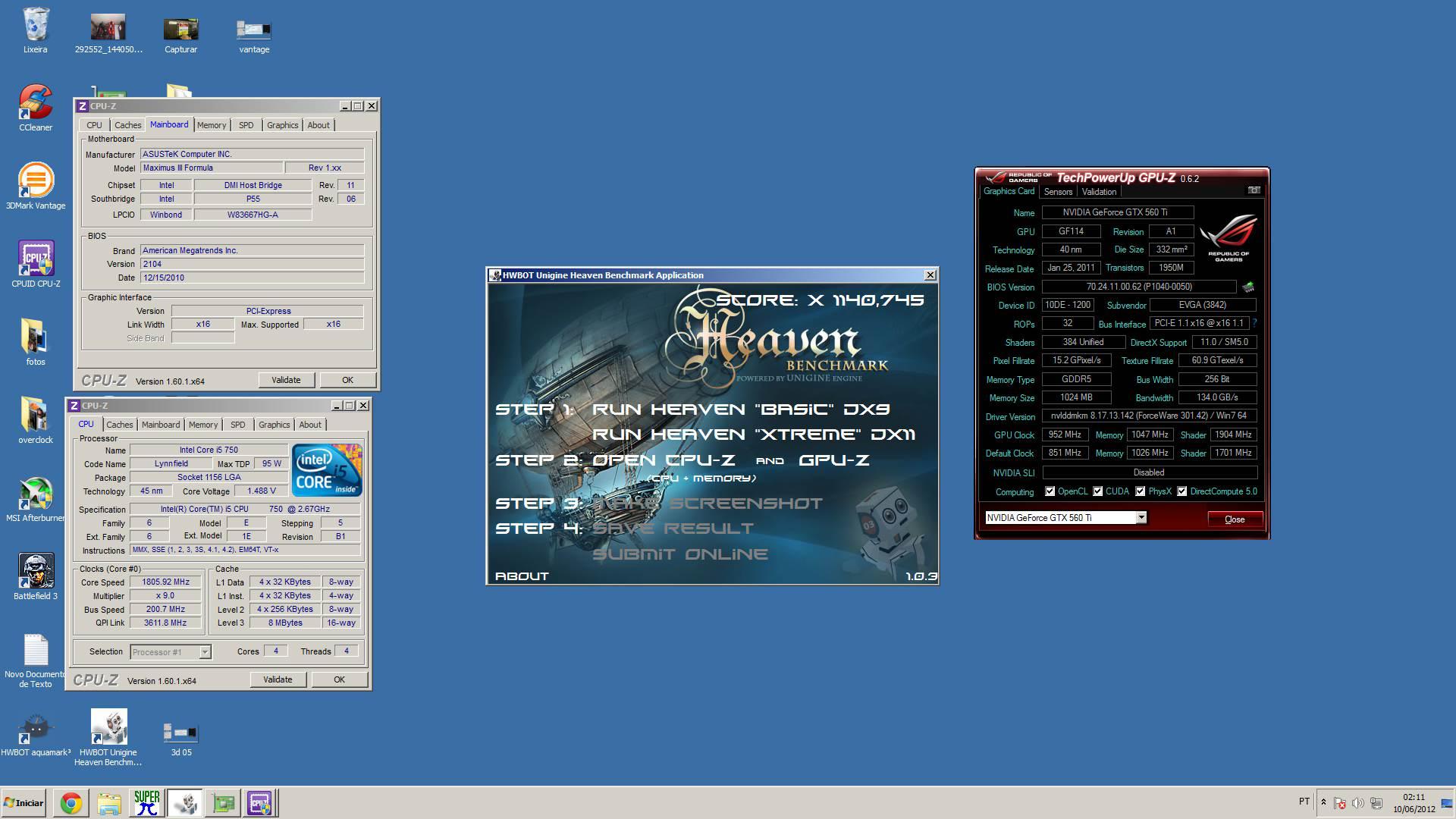The width and height of the screenshot is (1456, 819).
Task: Run Heaven "Basic" DX9 benchmark
Action: (x=741, y=409)
